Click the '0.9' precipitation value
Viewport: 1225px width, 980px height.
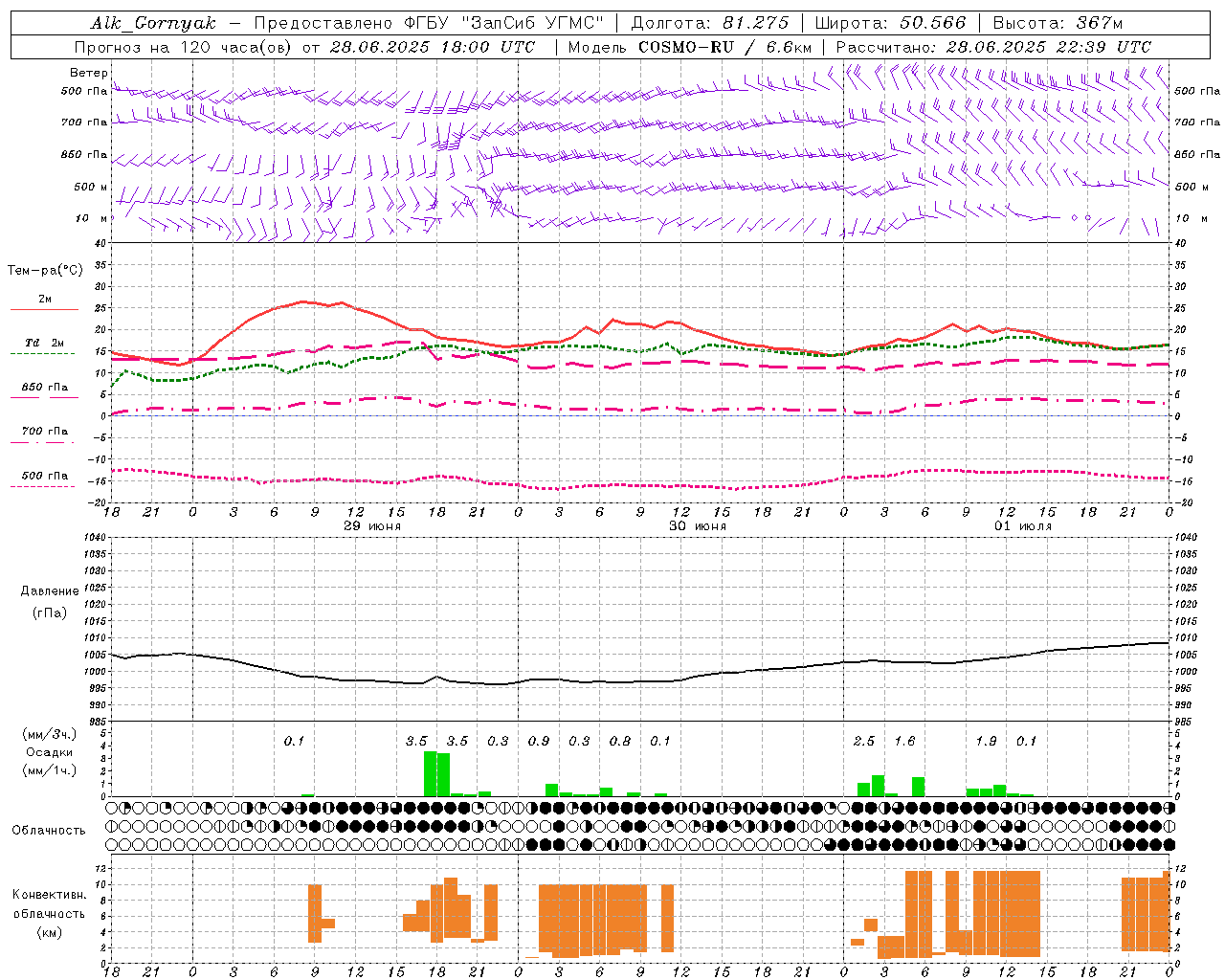click(538, 741)
